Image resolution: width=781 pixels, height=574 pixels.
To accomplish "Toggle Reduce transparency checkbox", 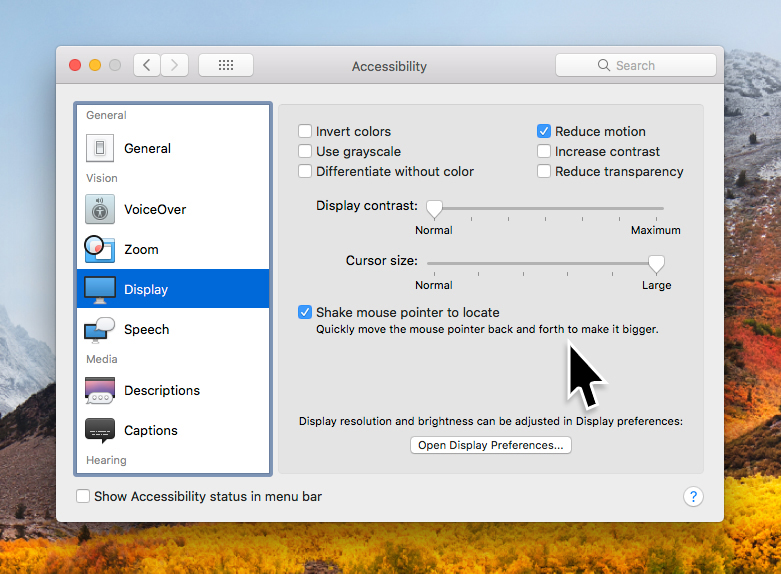I will (544, 171).
